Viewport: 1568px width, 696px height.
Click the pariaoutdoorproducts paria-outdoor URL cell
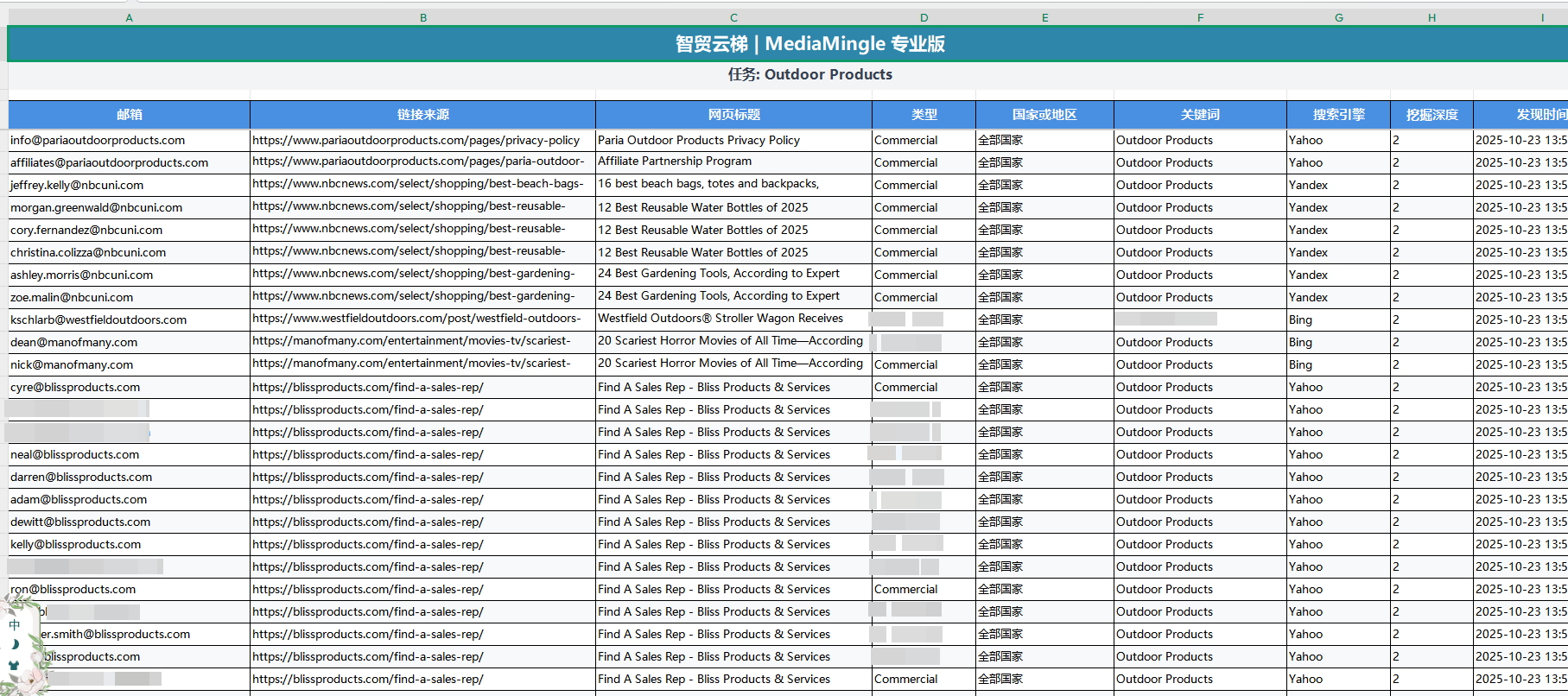(x=423, y=162)
